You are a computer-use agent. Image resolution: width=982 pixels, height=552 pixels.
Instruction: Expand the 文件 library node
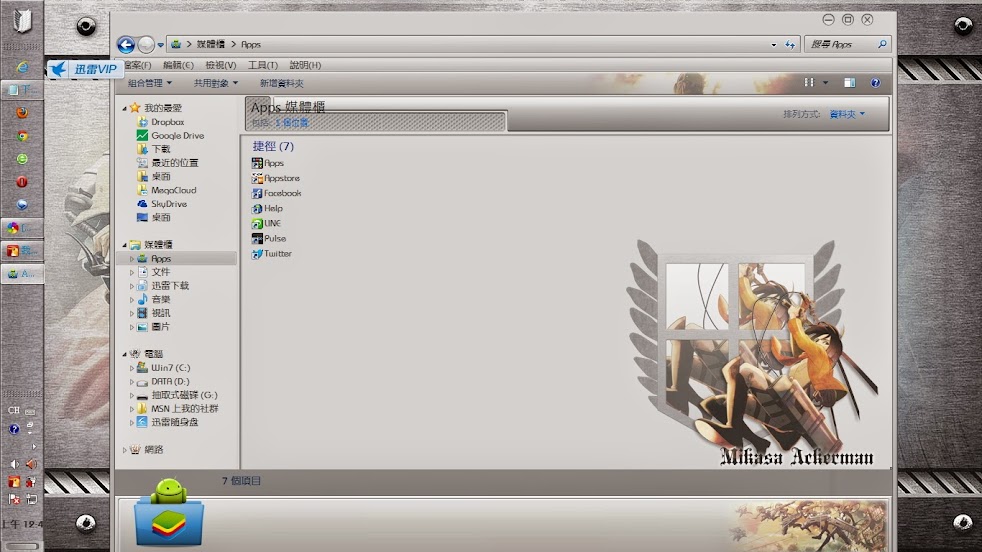132,273
